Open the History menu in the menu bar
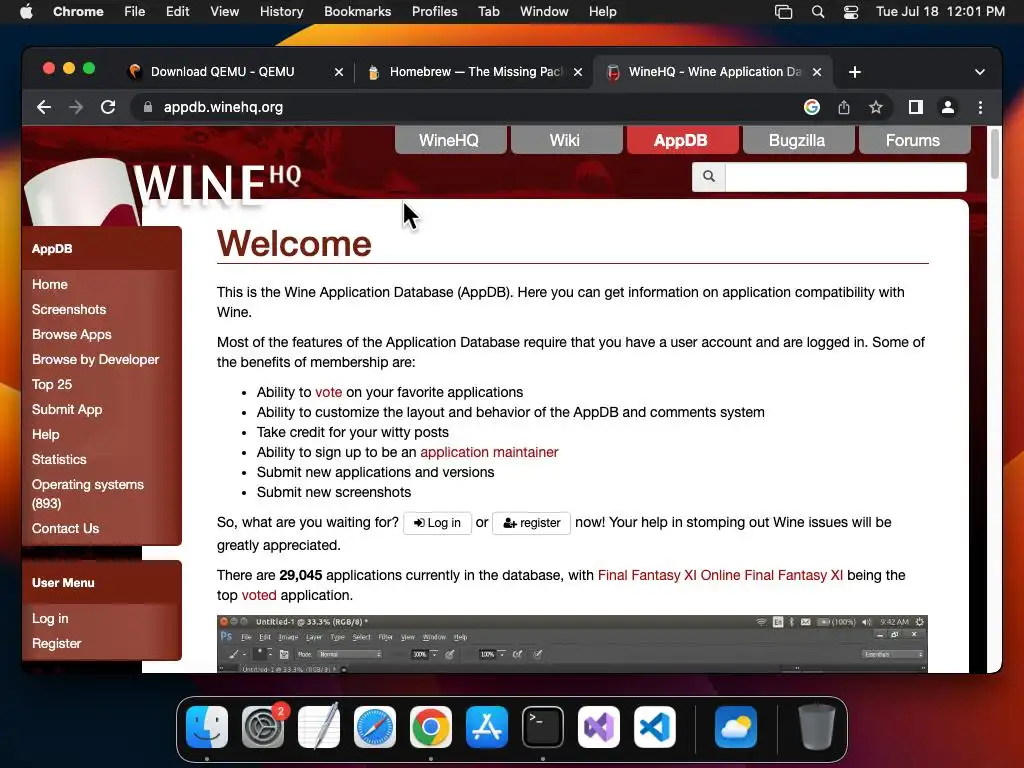Image resolution: width=1024 pixels, height=768 pixels. pos(281,11)
